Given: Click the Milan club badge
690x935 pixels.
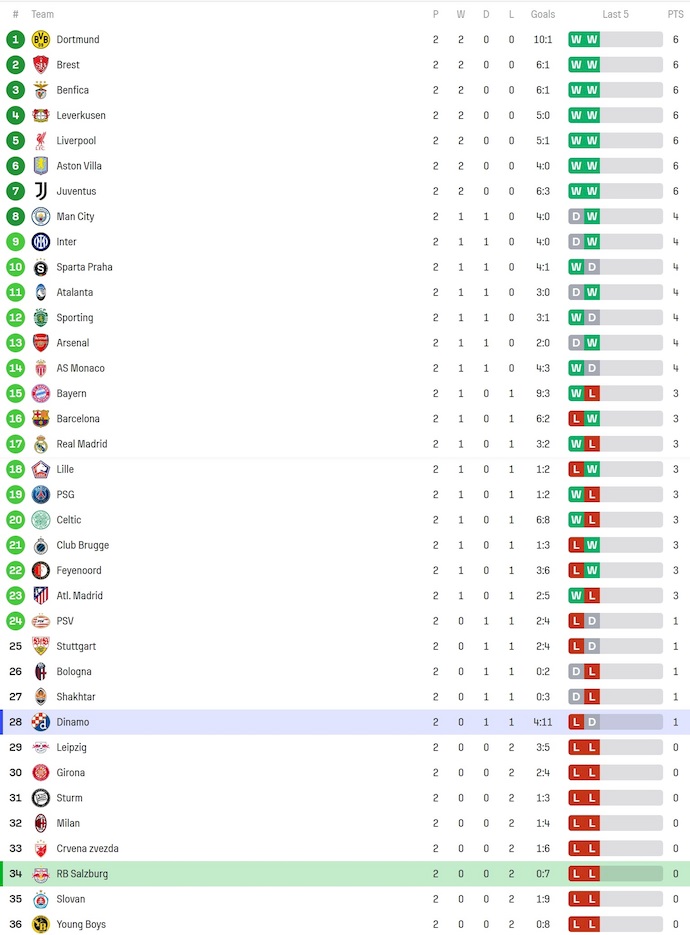Looking at the screenshot, I should [41, 823].
